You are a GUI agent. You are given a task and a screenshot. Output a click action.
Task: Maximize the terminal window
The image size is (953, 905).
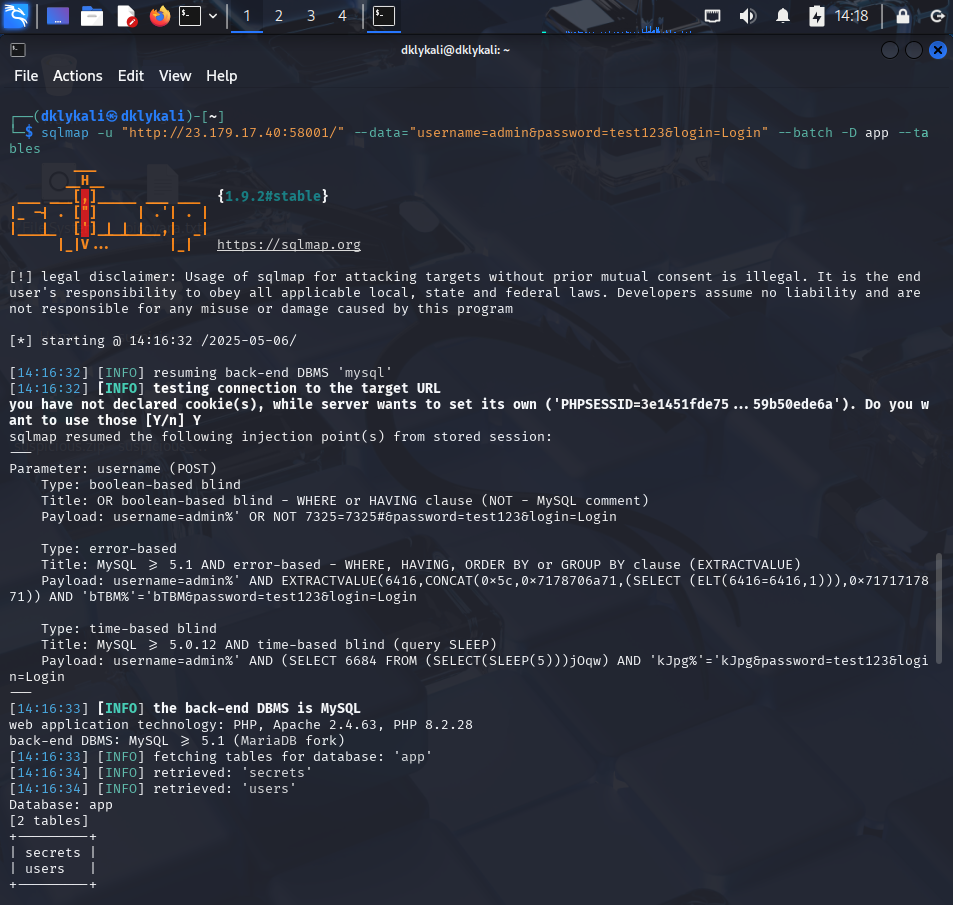[x=914, y=50]
